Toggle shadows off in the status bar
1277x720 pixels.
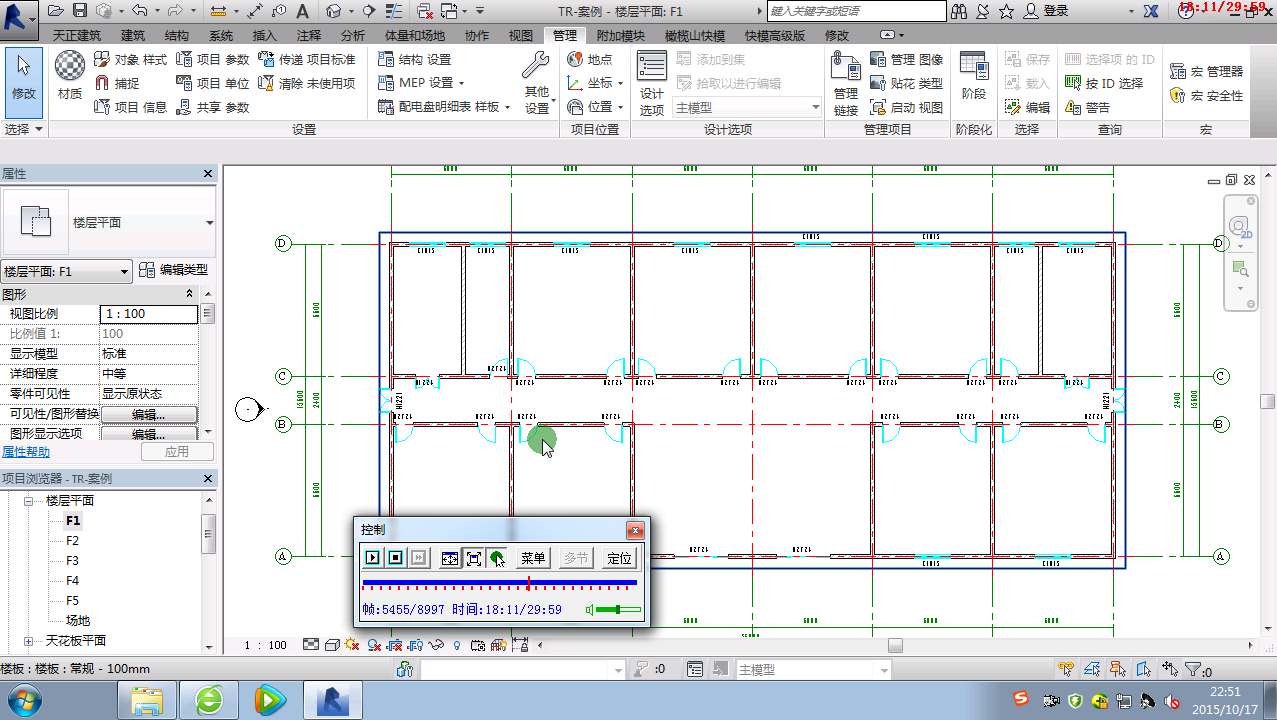pos(353,646)
